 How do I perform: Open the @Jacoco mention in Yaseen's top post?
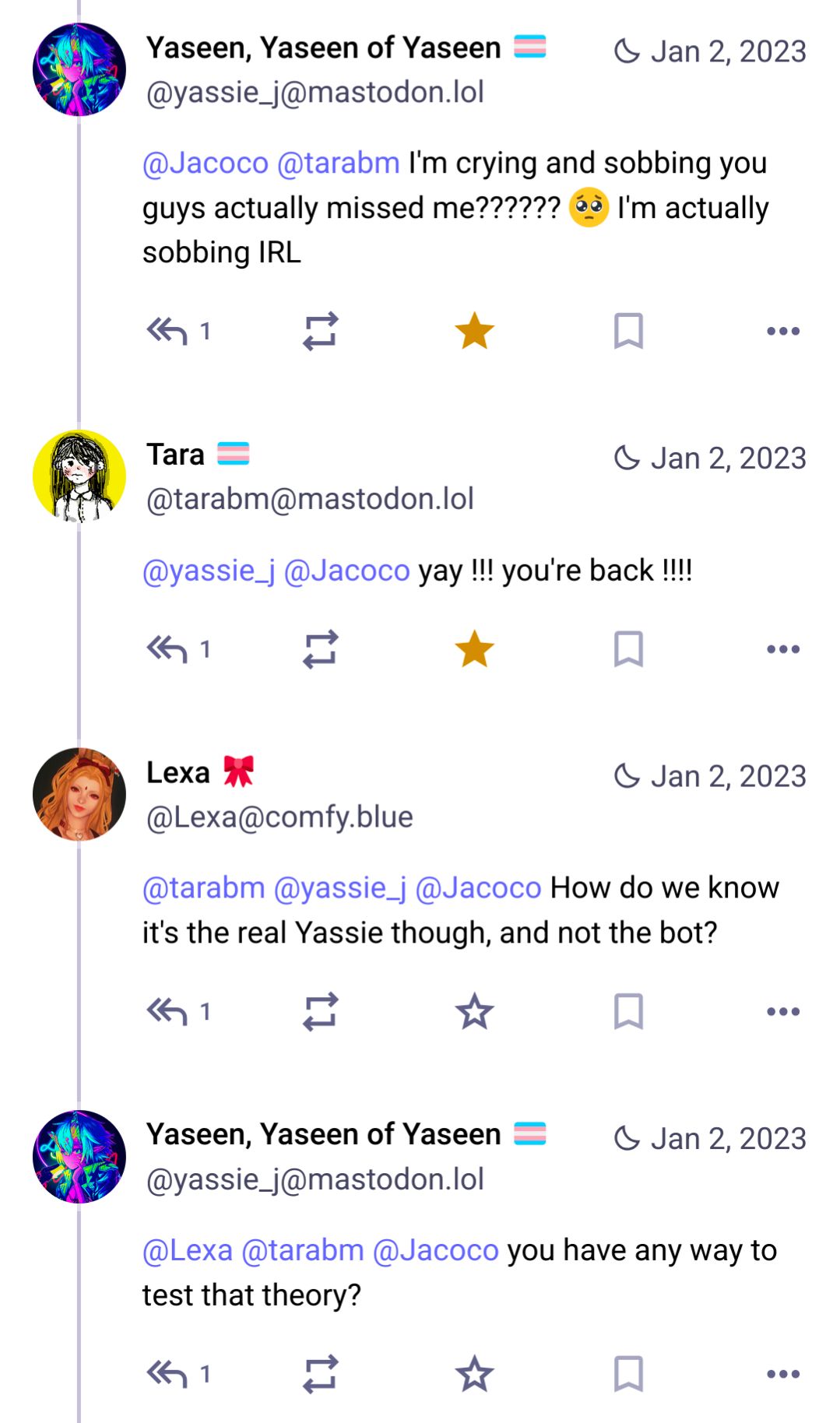[204, 162]
